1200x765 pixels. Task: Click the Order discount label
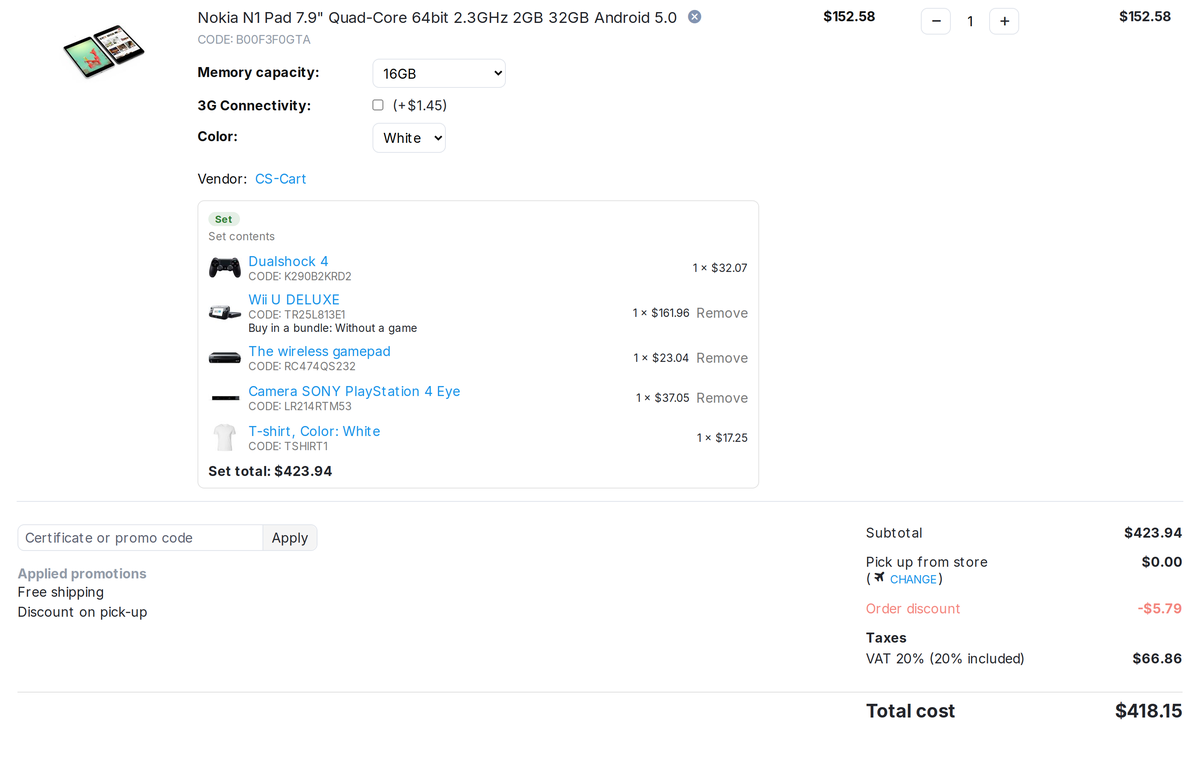[913, 609]
